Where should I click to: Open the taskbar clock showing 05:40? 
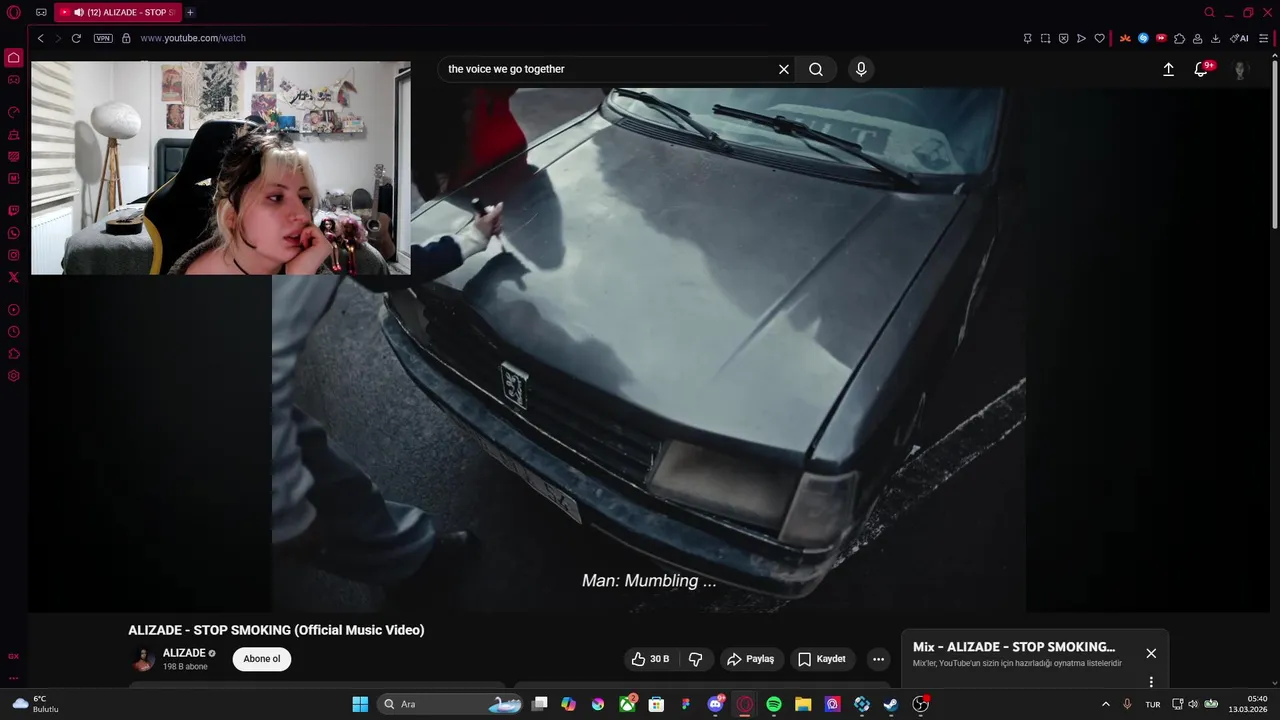pyautogui.click(x=1248, y=704)
